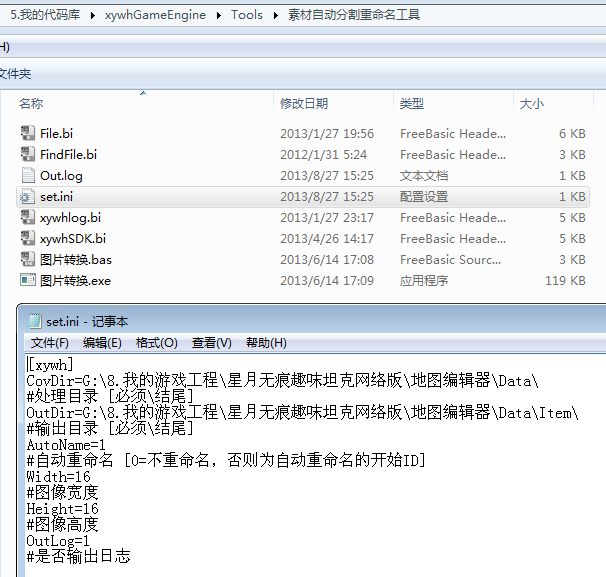Image resolution: width=606 pixels, height=577 pixels.
Task: Select the set.ini file name
Action: tap(56, 197)
